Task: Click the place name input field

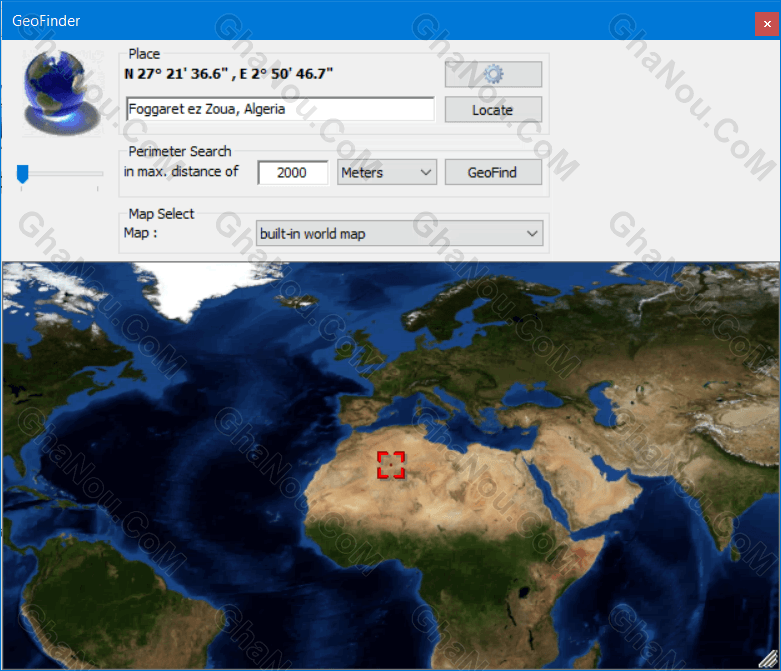Action: 280,109
